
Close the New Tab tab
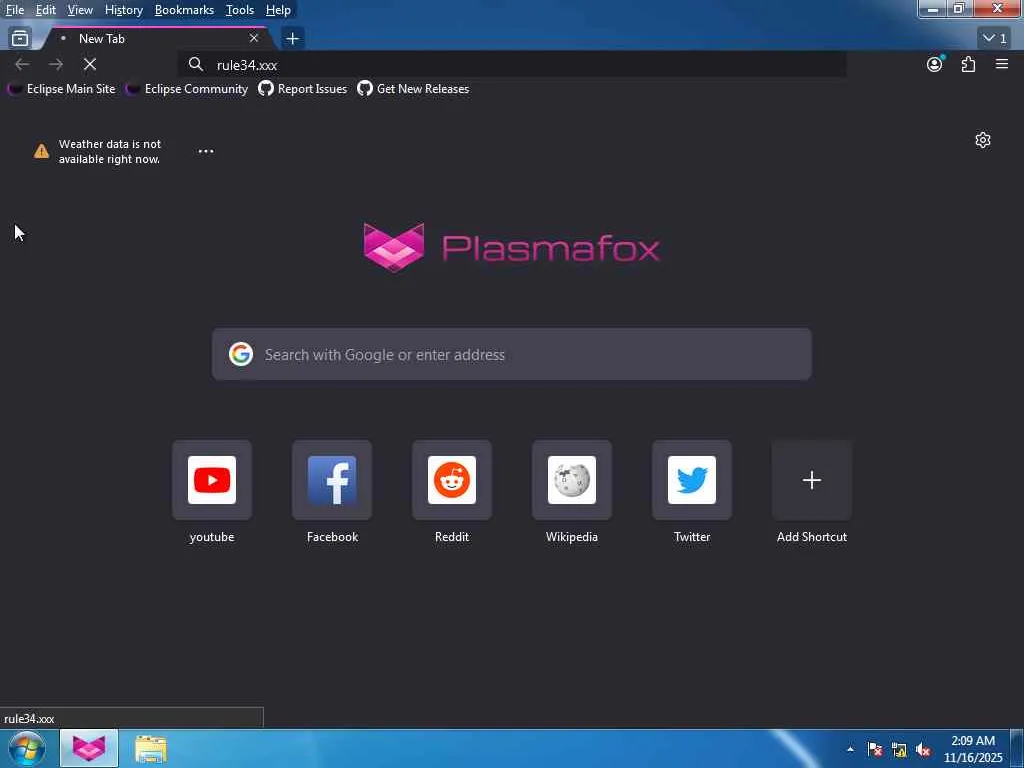coord(254,39)
